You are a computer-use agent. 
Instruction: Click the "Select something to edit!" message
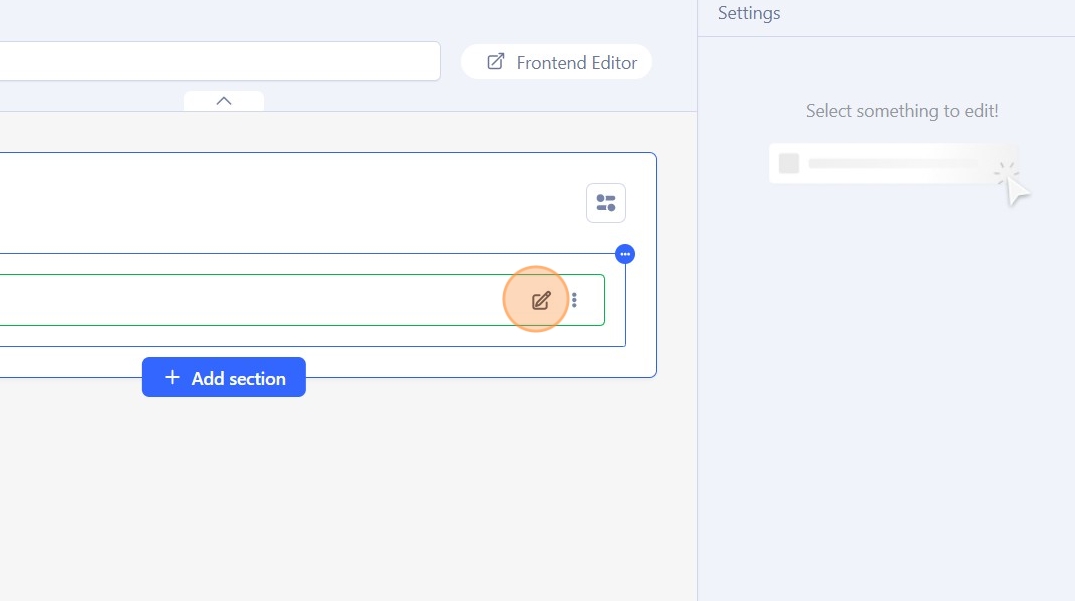coord(902,111)
